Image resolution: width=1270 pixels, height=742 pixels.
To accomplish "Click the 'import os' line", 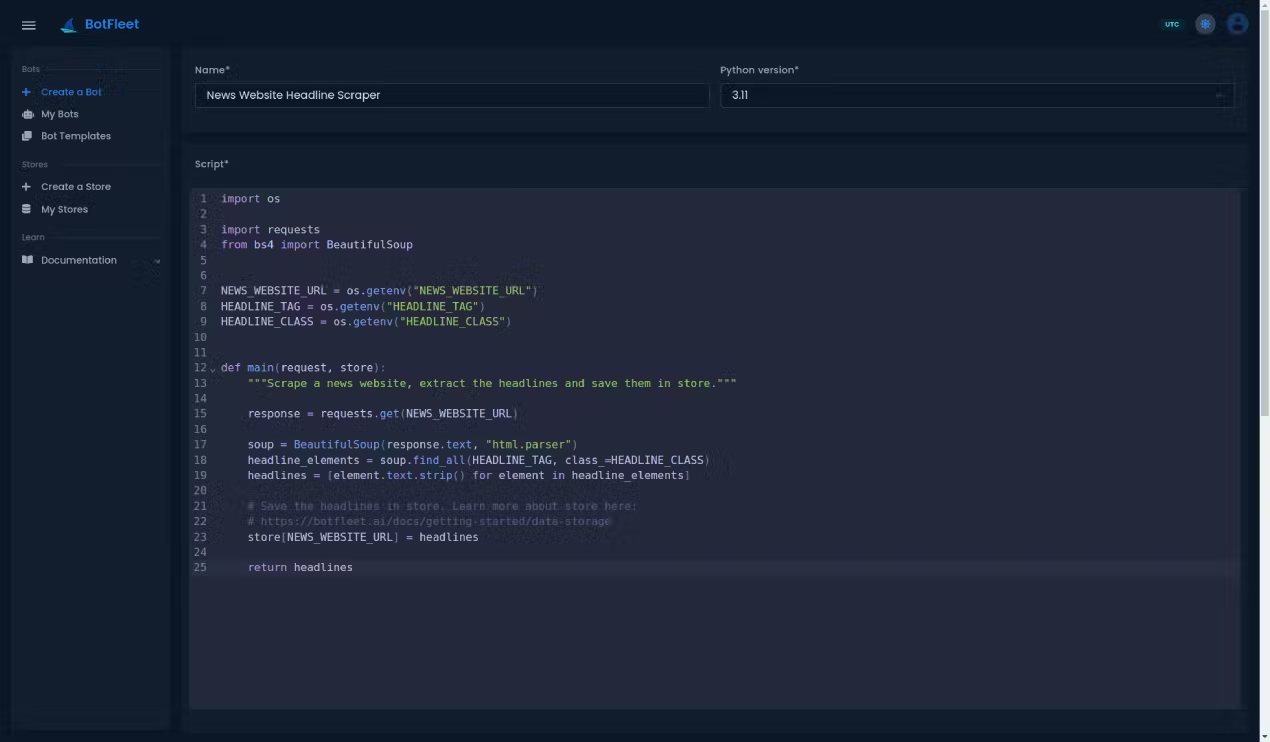I will coord(250,198).
